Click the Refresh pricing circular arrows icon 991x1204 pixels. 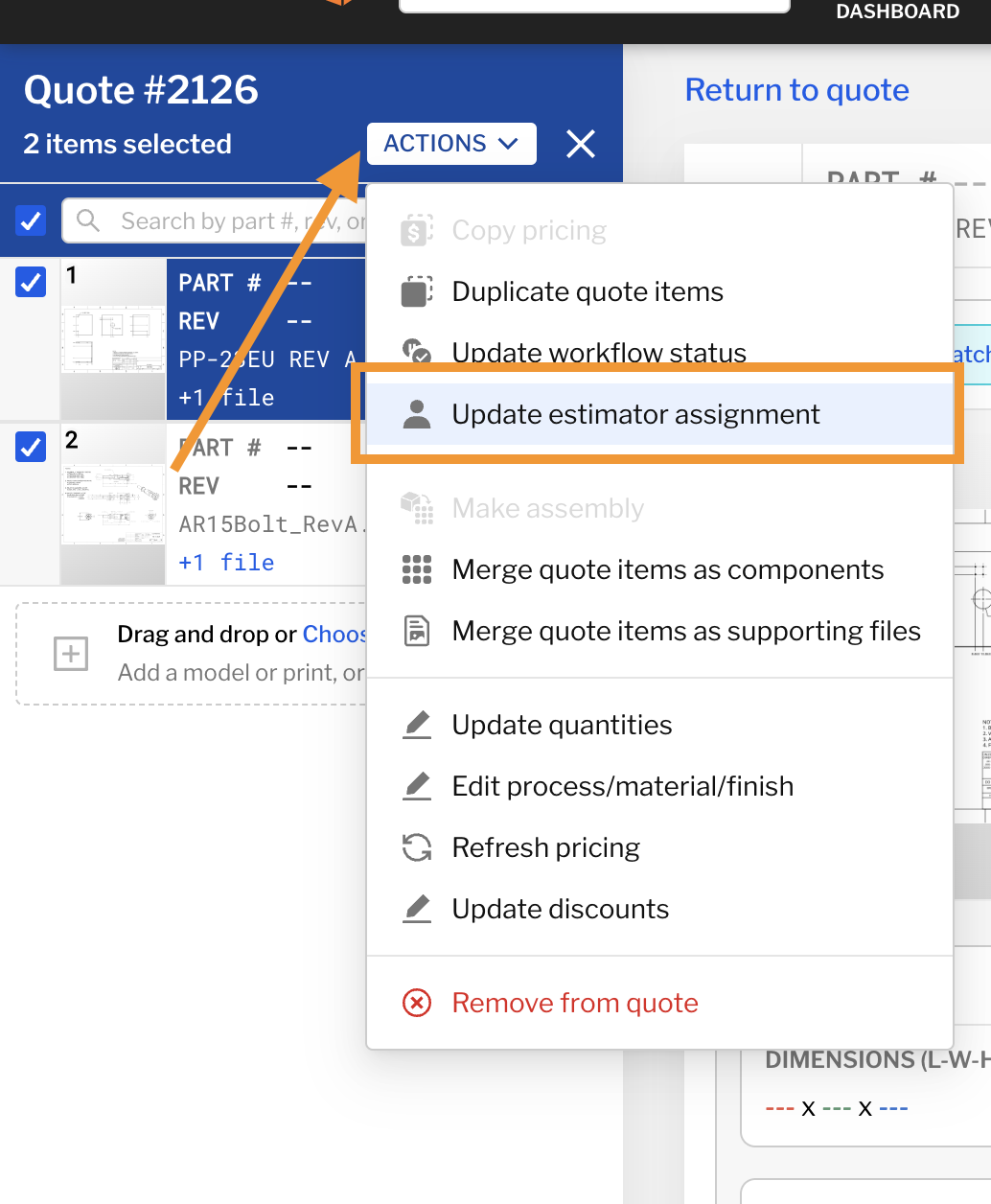click(417, 847)
